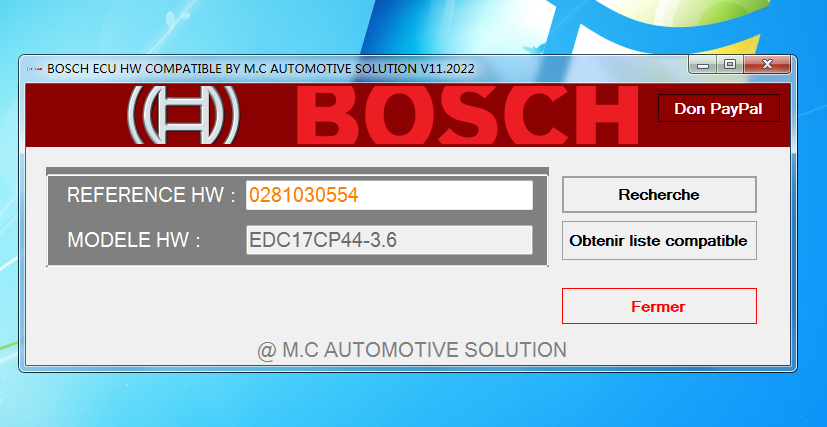
Task: Click the Recherche button
Action: 659,195
